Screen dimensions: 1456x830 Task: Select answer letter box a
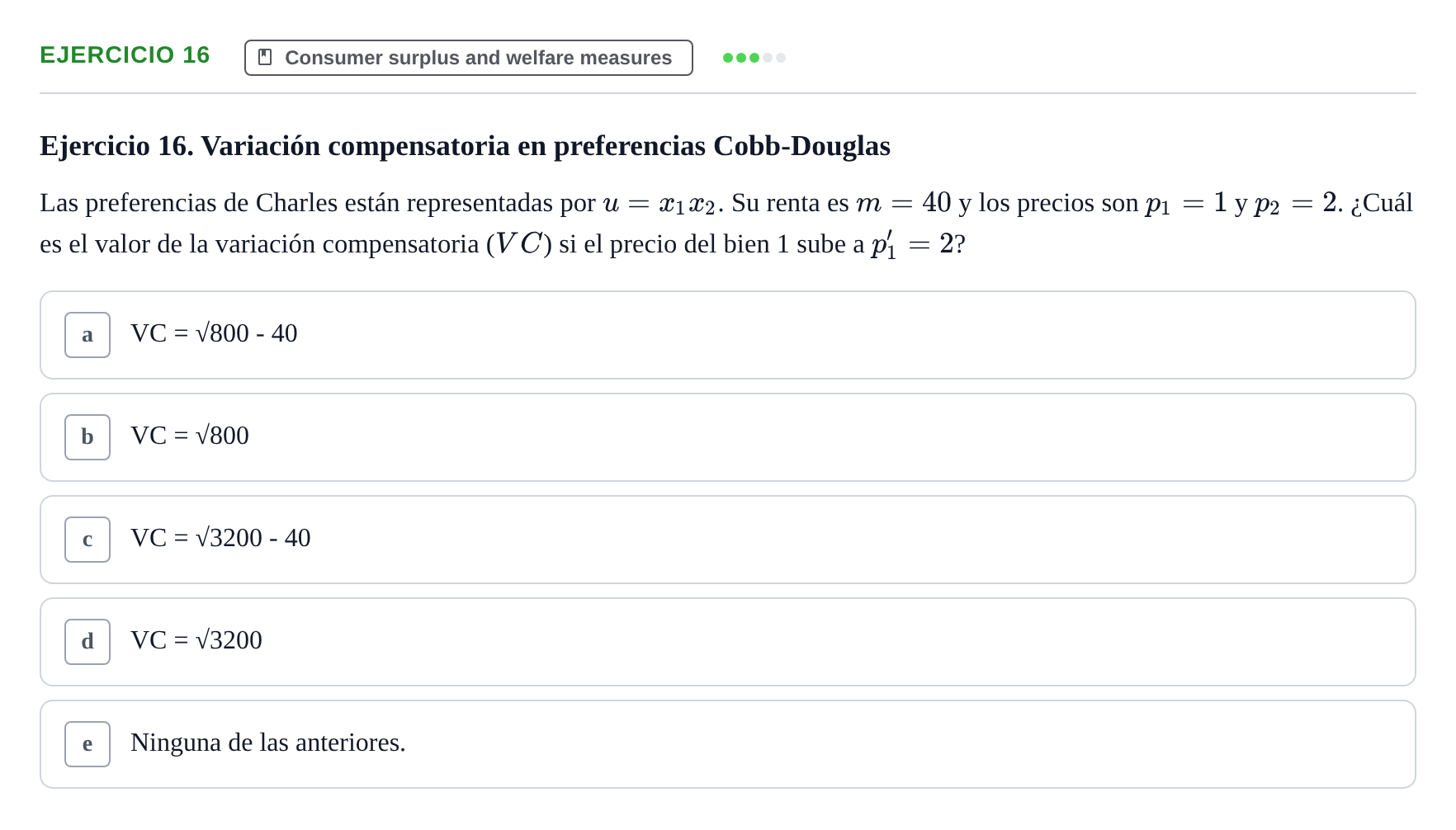tap(87, 335)
